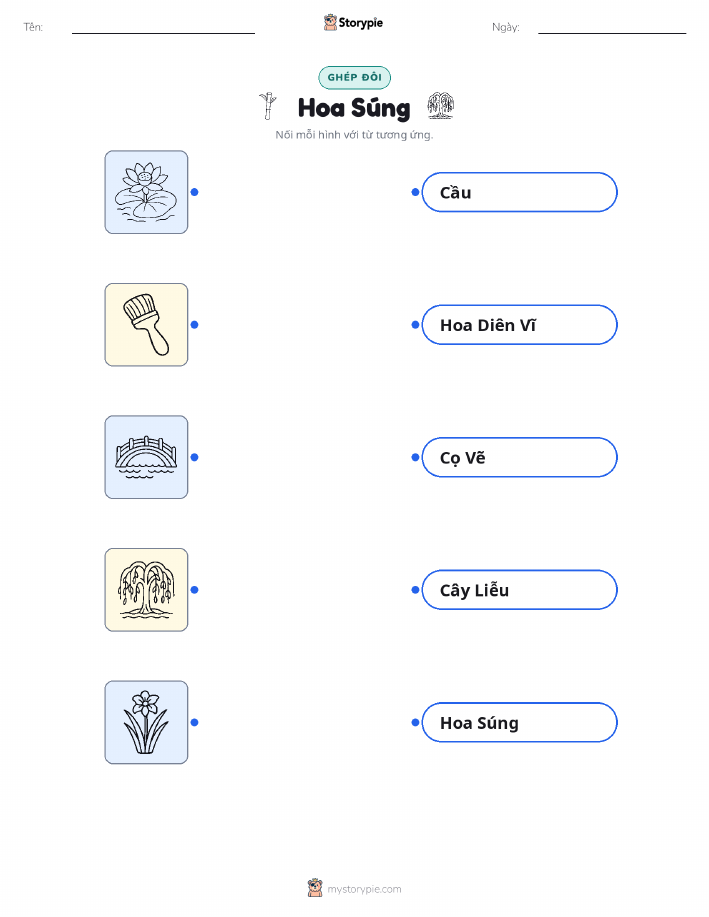The width and height of the screenshot is (709, 917).
Task: Open the mystorypie.com footer link
Action: click(x=364, y=889)
